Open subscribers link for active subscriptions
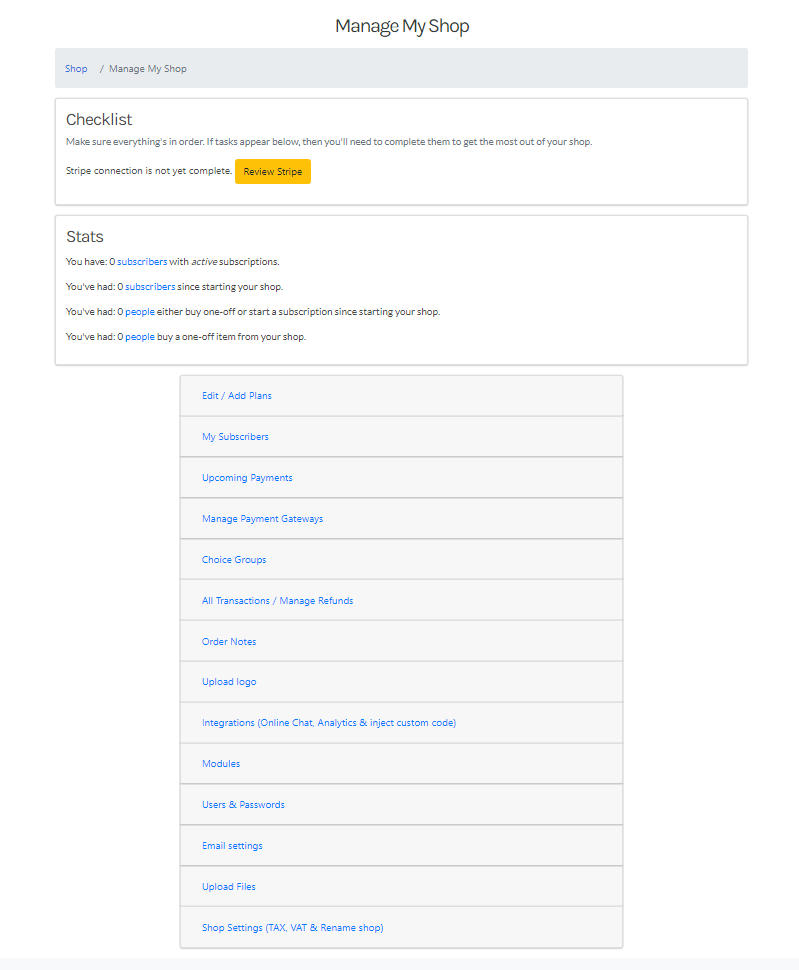The height and width of the screenshot is (970, 799). [142, 262]
